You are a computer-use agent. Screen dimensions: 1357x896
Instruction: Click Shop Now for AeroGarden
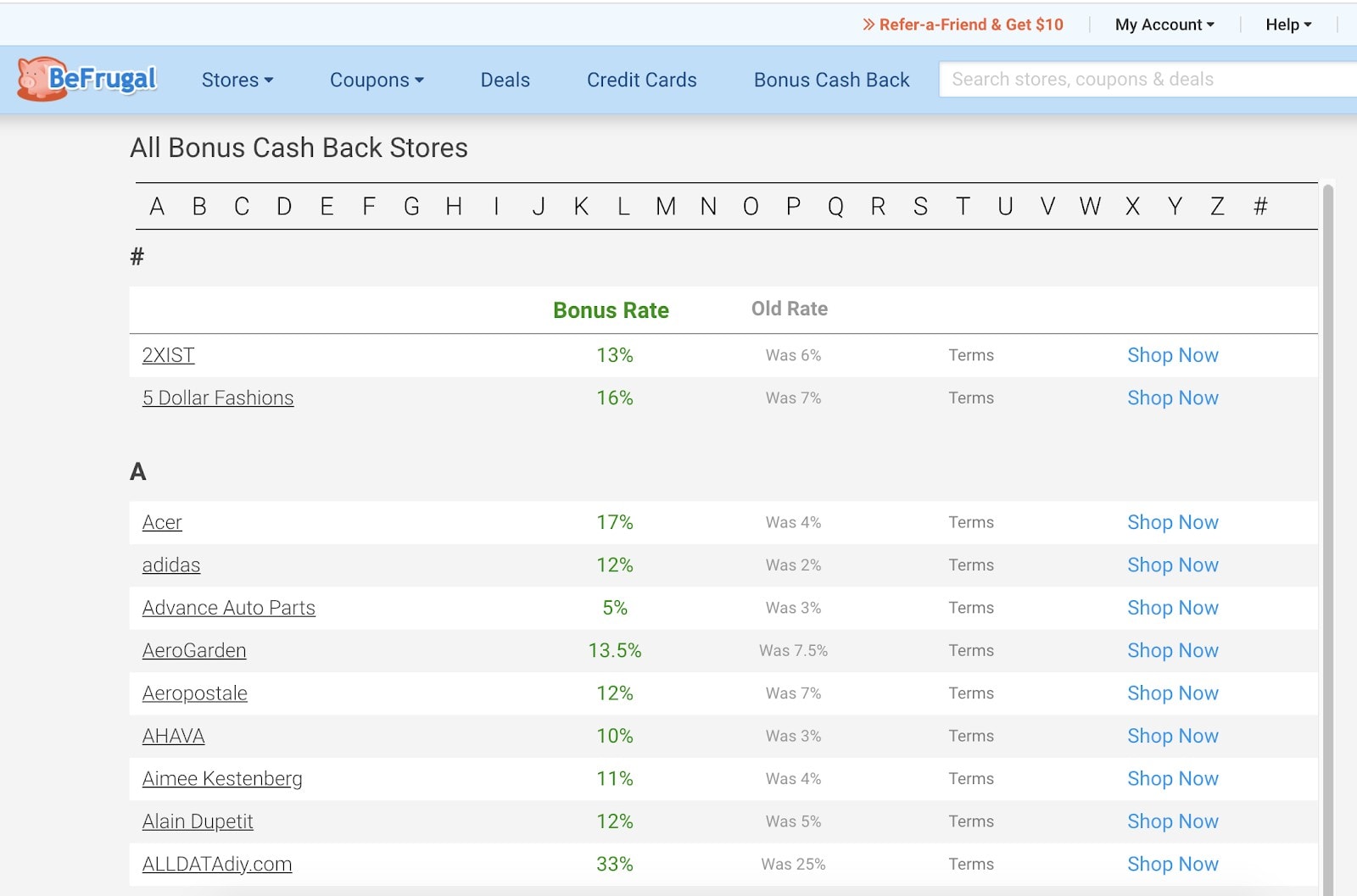[x=1173, y=650]
